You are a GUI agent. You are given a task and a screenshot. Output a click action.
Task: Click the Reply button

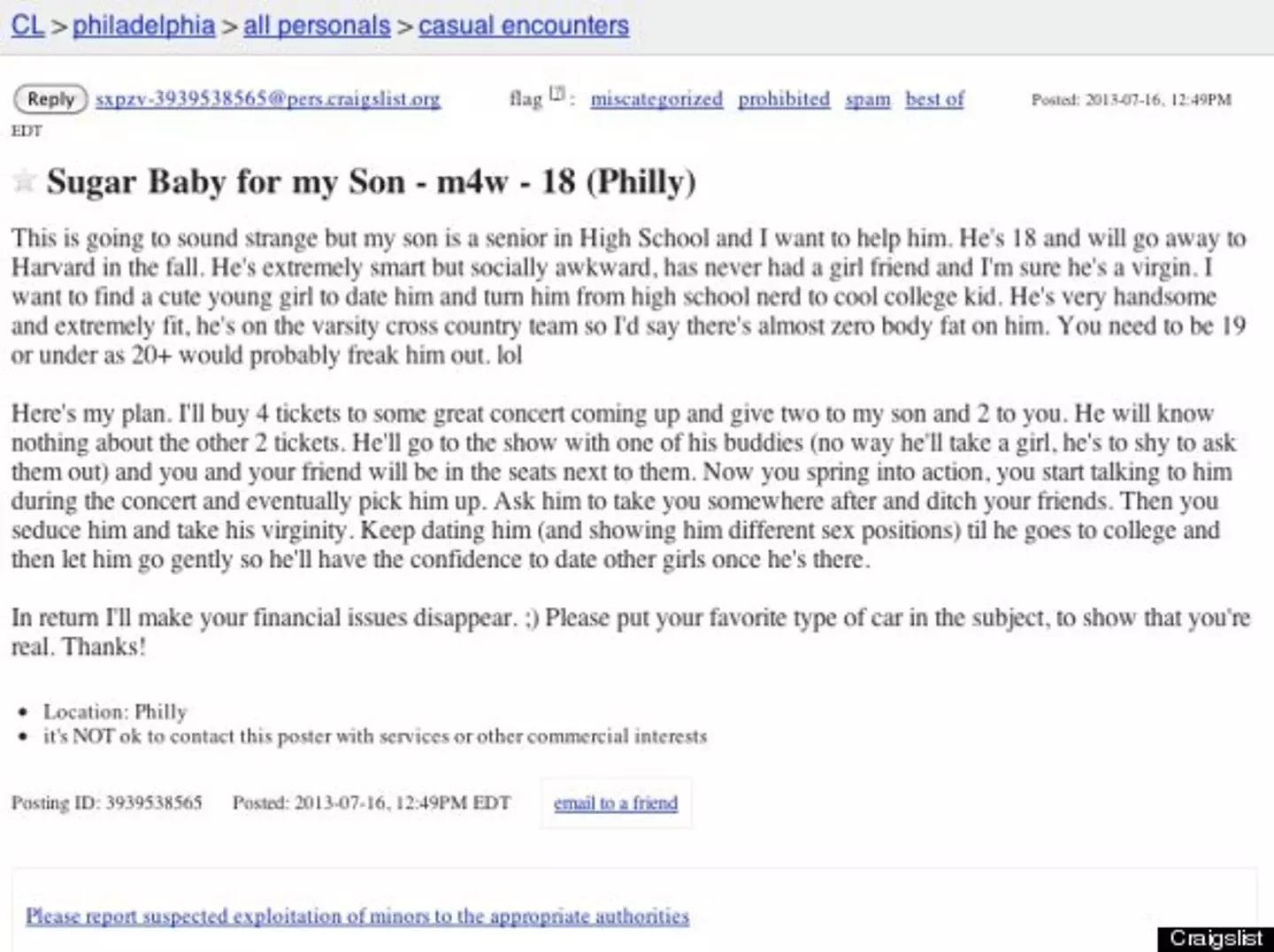pos(50,99)
